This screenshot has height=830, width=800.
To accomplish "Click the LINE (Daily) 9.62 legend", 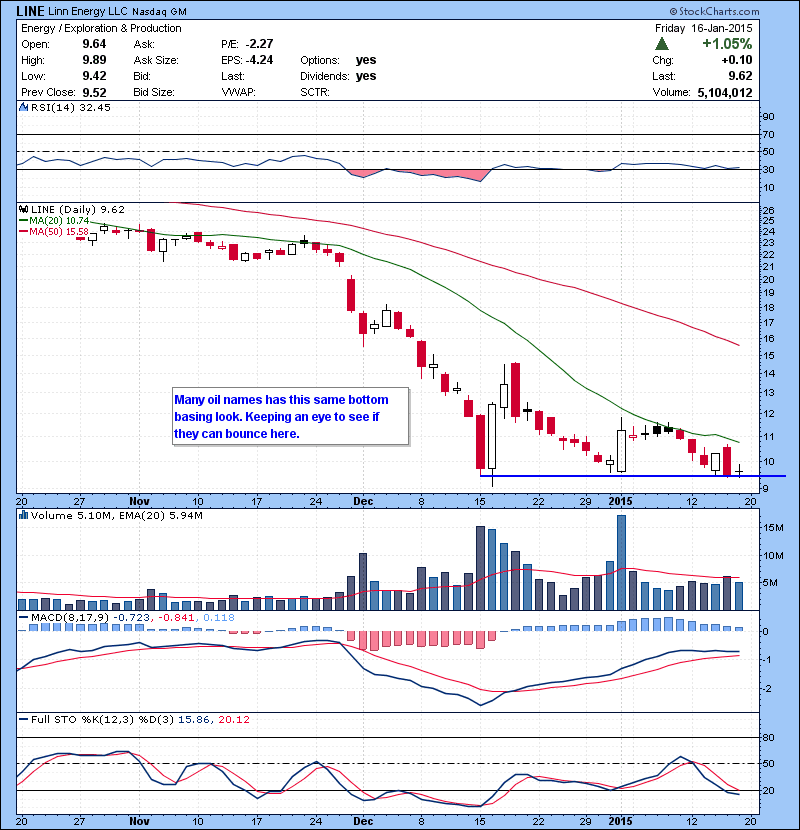I will click(x=78, y=210).
